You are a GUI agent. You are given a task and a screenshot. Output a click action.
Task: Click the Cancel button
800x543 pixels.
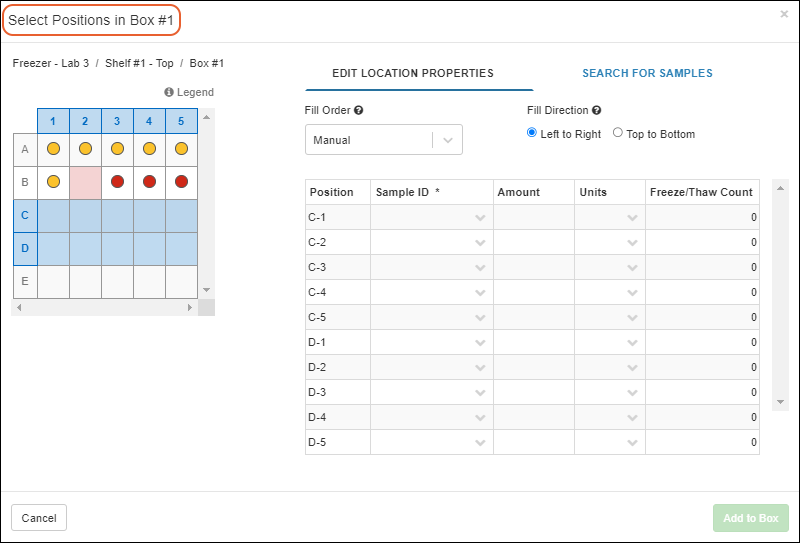tap(39, 518)
